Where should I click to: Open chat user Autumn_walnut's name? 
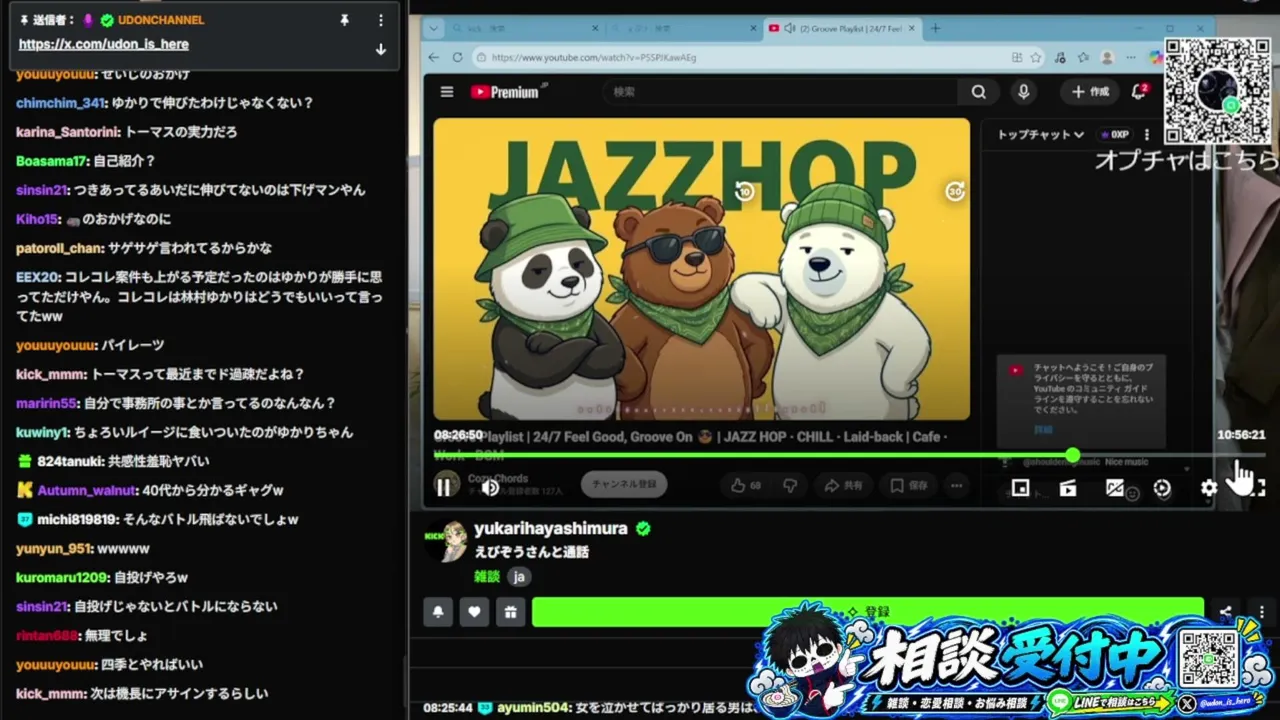pos(86,490)
